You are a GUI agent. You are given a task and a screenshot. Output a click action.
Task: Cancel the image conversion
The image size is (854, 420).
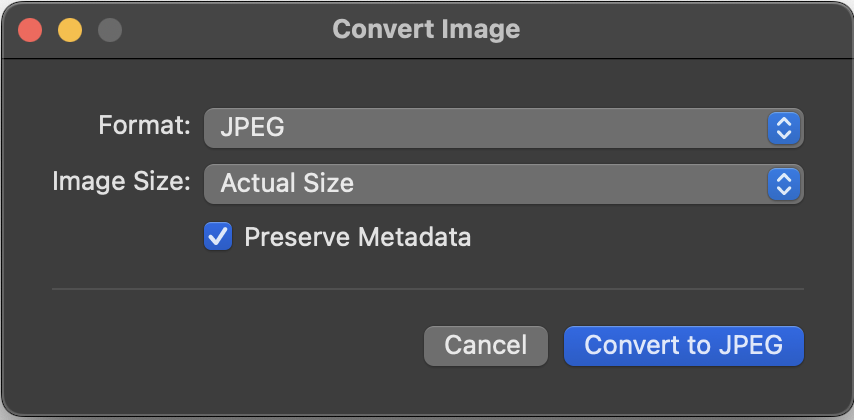click(x=485, y=345)
